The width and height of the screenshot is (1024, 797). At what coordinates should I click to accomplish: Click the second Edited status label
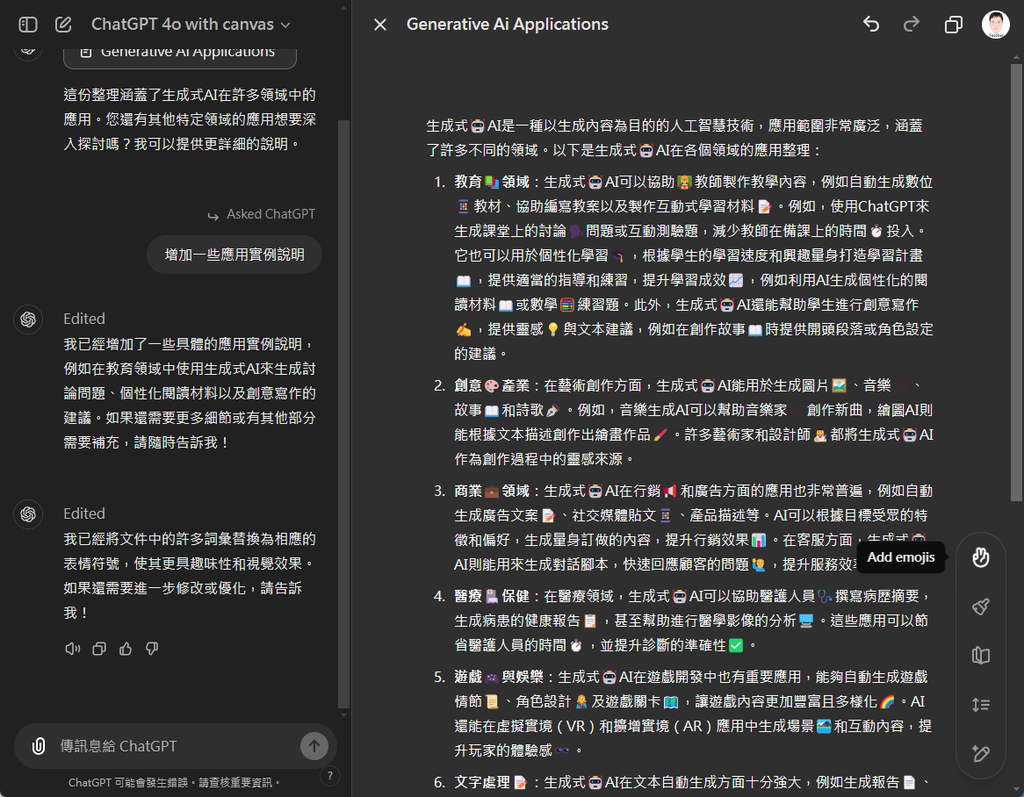point(84,513)
